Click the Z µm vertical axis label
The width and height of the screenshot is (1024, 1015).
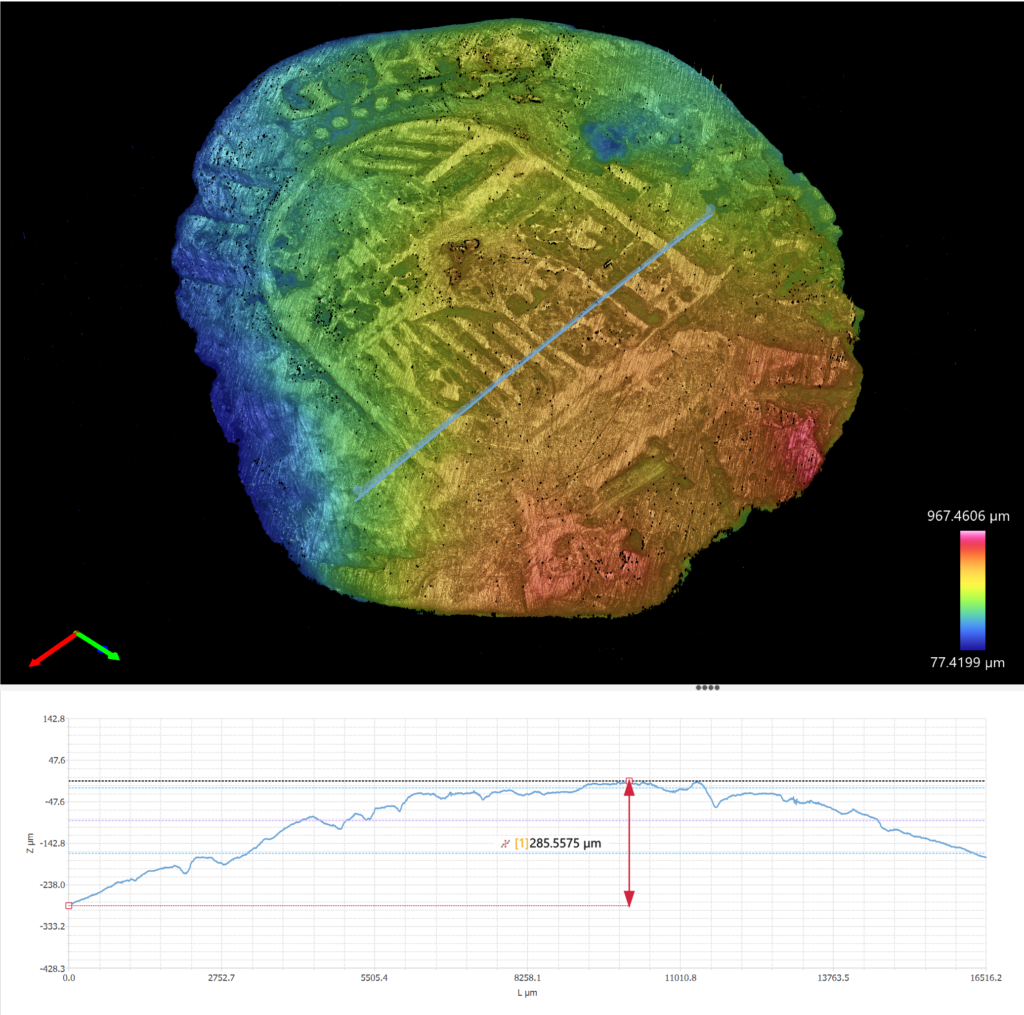pyautogui.click(x=31, y=844)
